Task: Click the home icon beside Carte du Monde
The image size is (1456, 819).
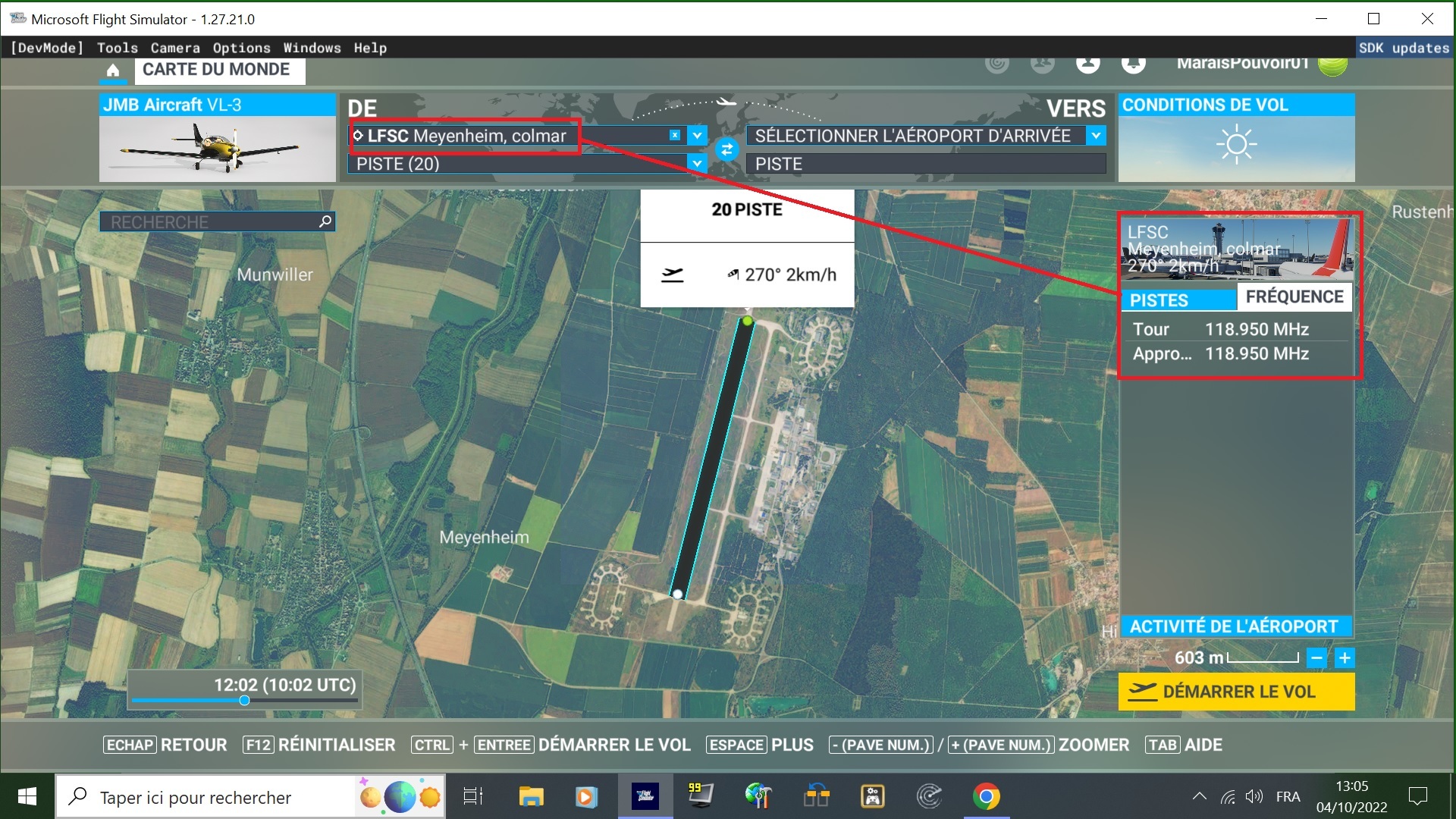Action: (113, 71)
